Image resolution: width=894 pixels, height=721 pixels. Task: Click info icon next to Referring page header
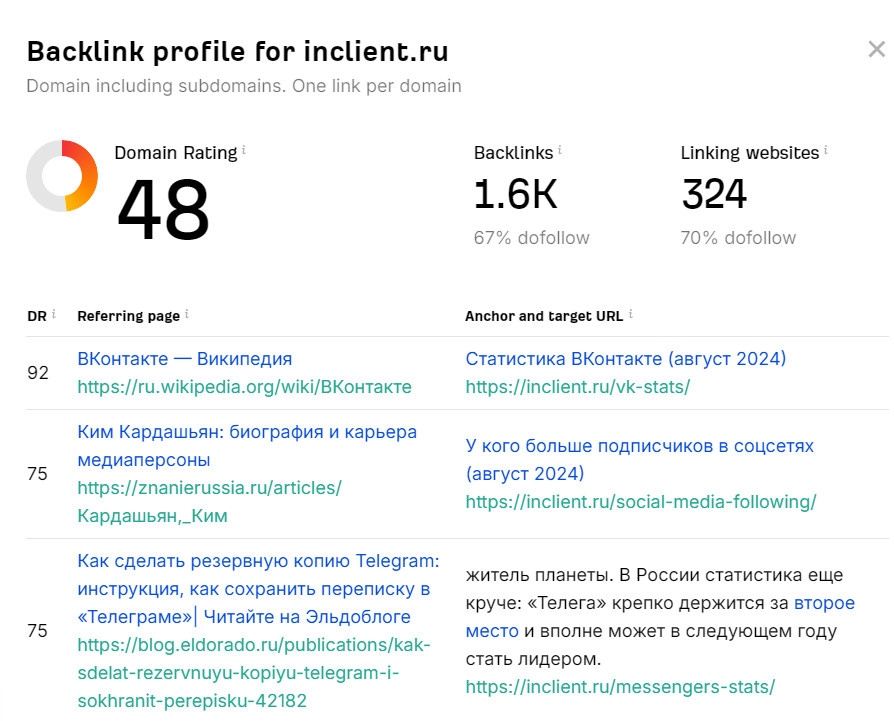pyautogui.click(x=186, y=313)
